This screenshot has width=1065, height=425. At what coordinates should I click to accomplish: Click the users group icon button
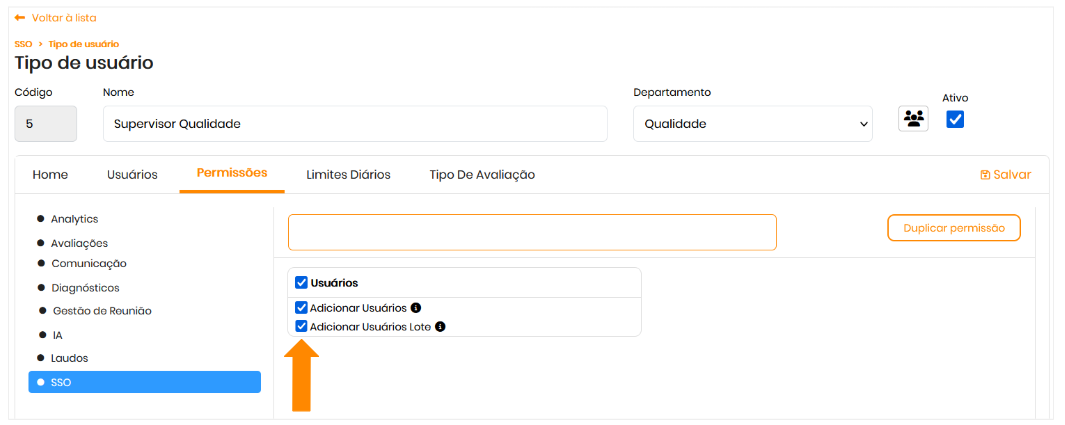(913, 119)
